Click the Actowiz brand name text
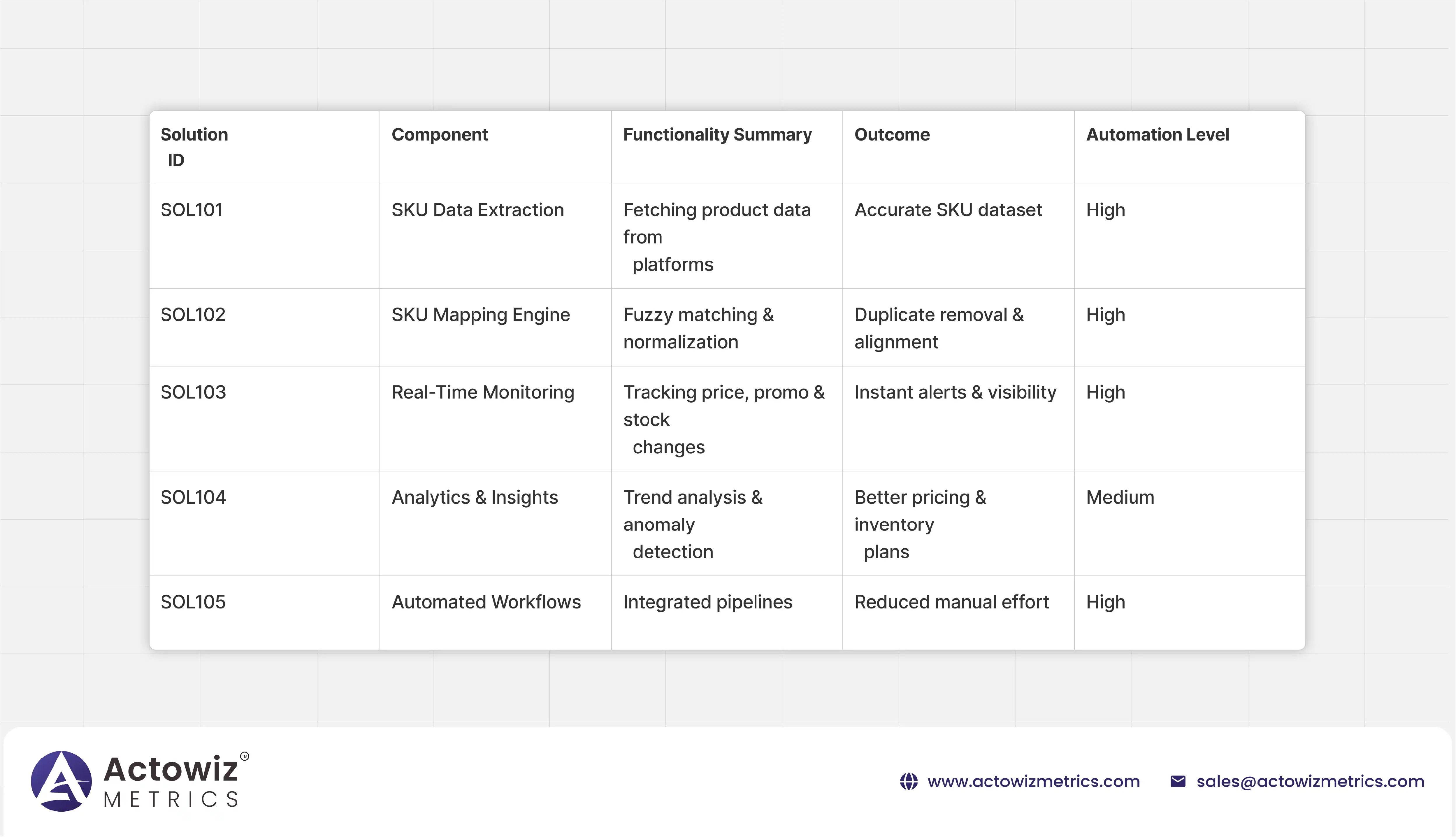Image resolution: width=1456 pixels, height=837 pixels. pos(171,769)
